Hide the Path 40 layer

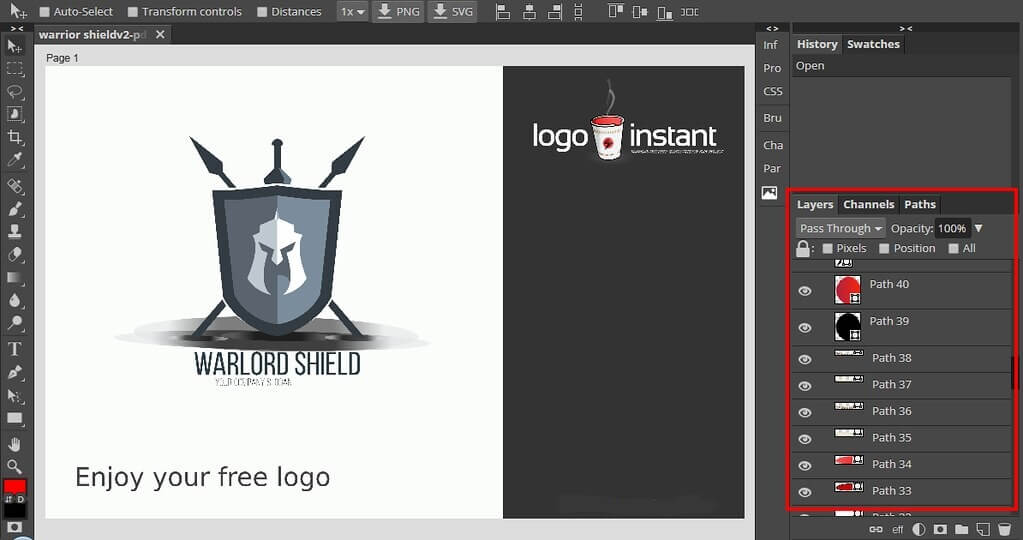click(805, 291)
